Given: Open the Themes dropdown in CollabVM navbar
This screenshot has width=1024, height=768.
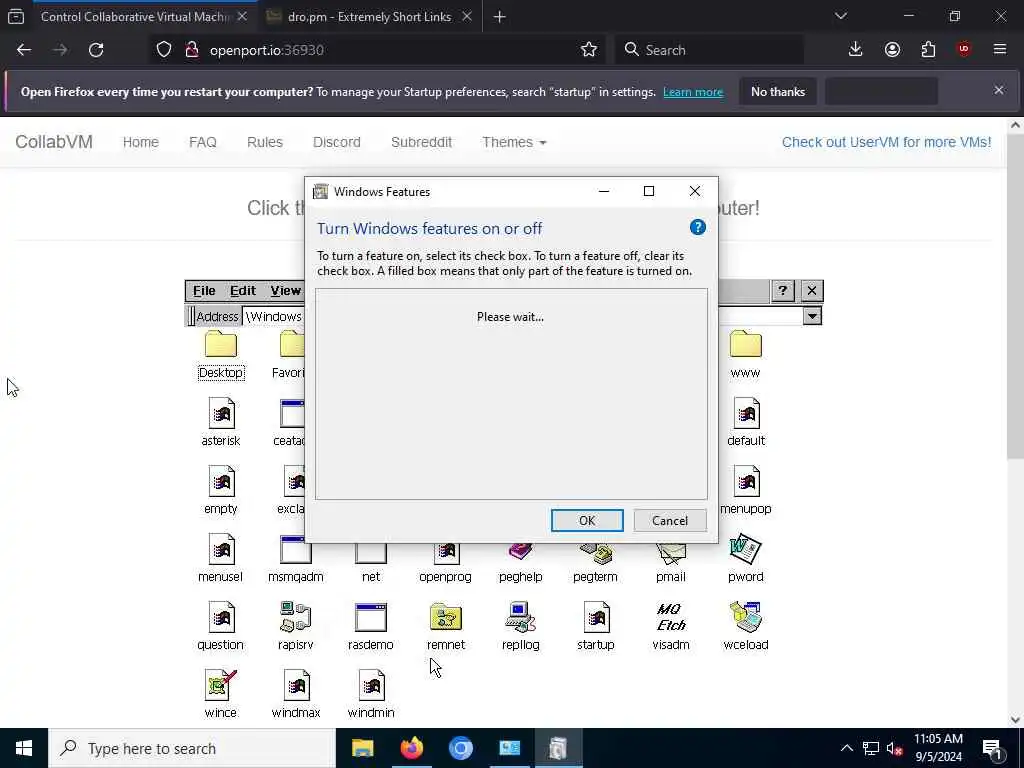Looking at the screenshot, I should point(514,142).
